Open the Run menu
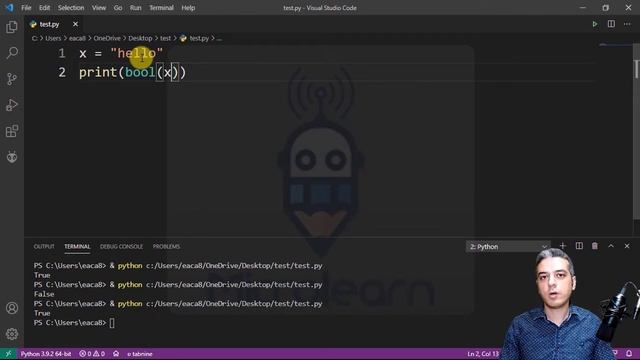This screenshot has height=360, width=640. (x=136, y=8)
